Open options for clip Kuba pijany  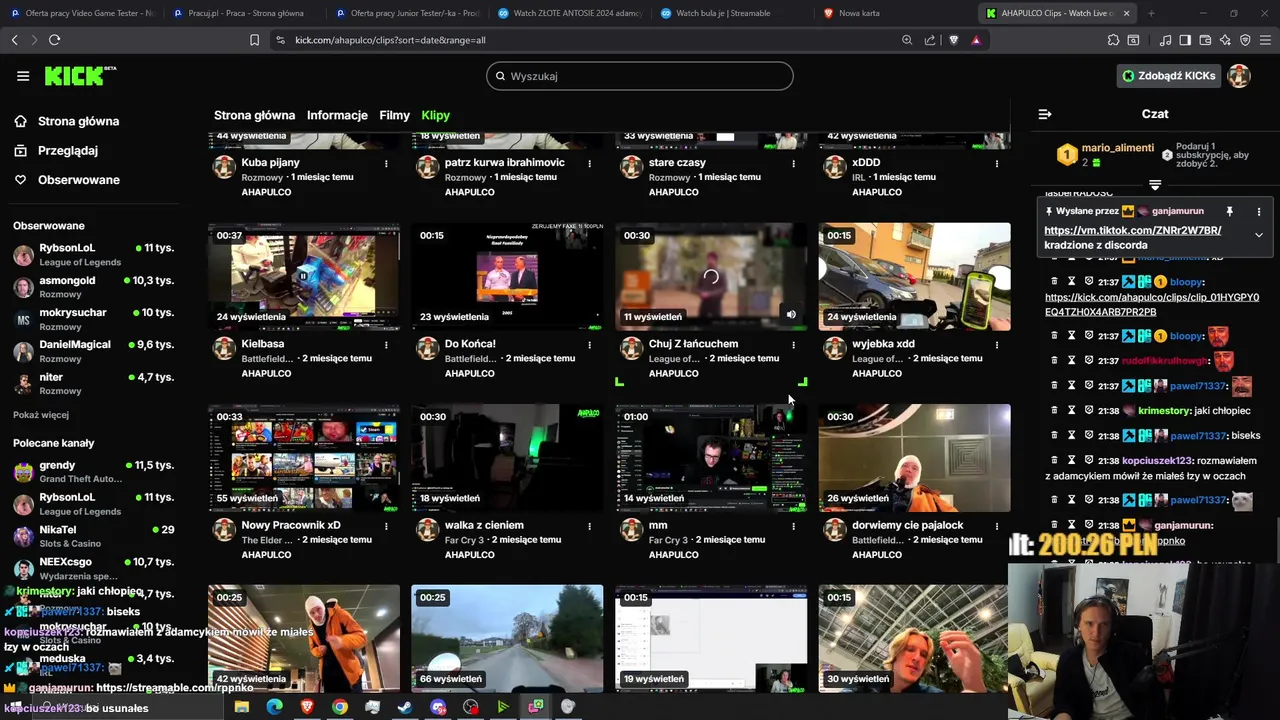[386, 163]
